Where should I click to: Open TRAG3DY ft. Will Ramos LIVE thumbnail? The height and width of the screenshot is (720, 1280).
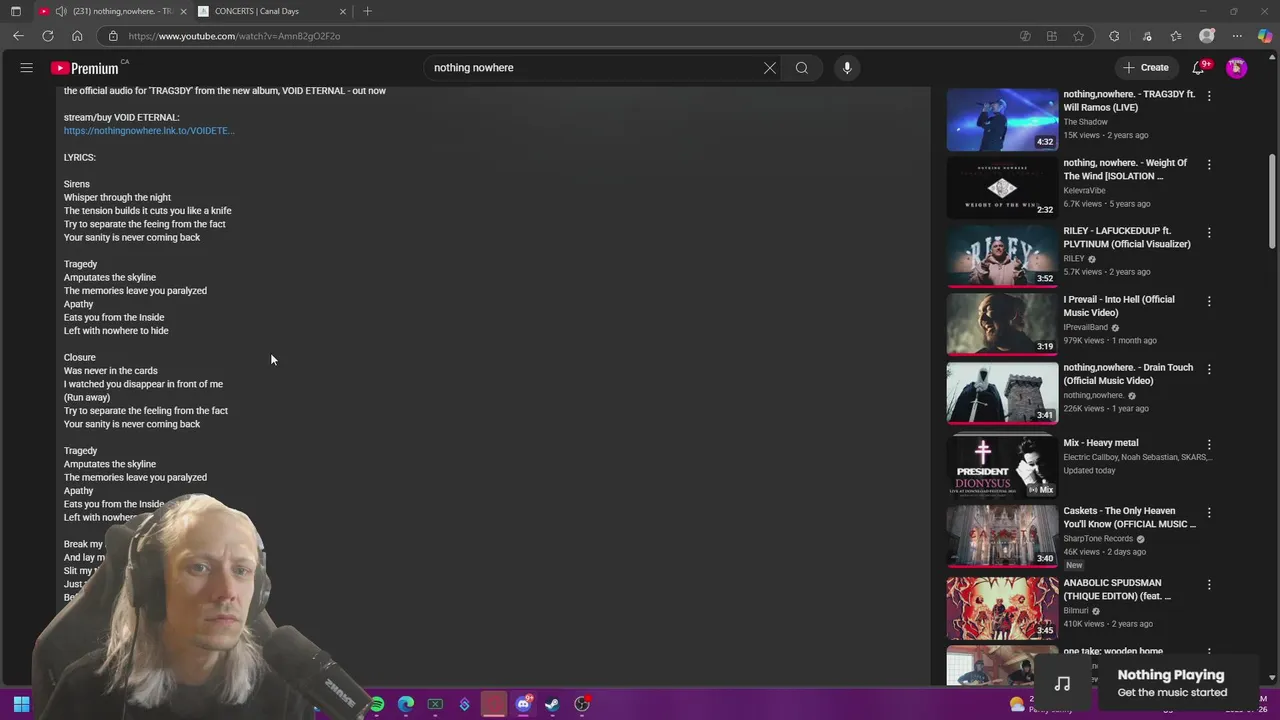pos(1002,119)
